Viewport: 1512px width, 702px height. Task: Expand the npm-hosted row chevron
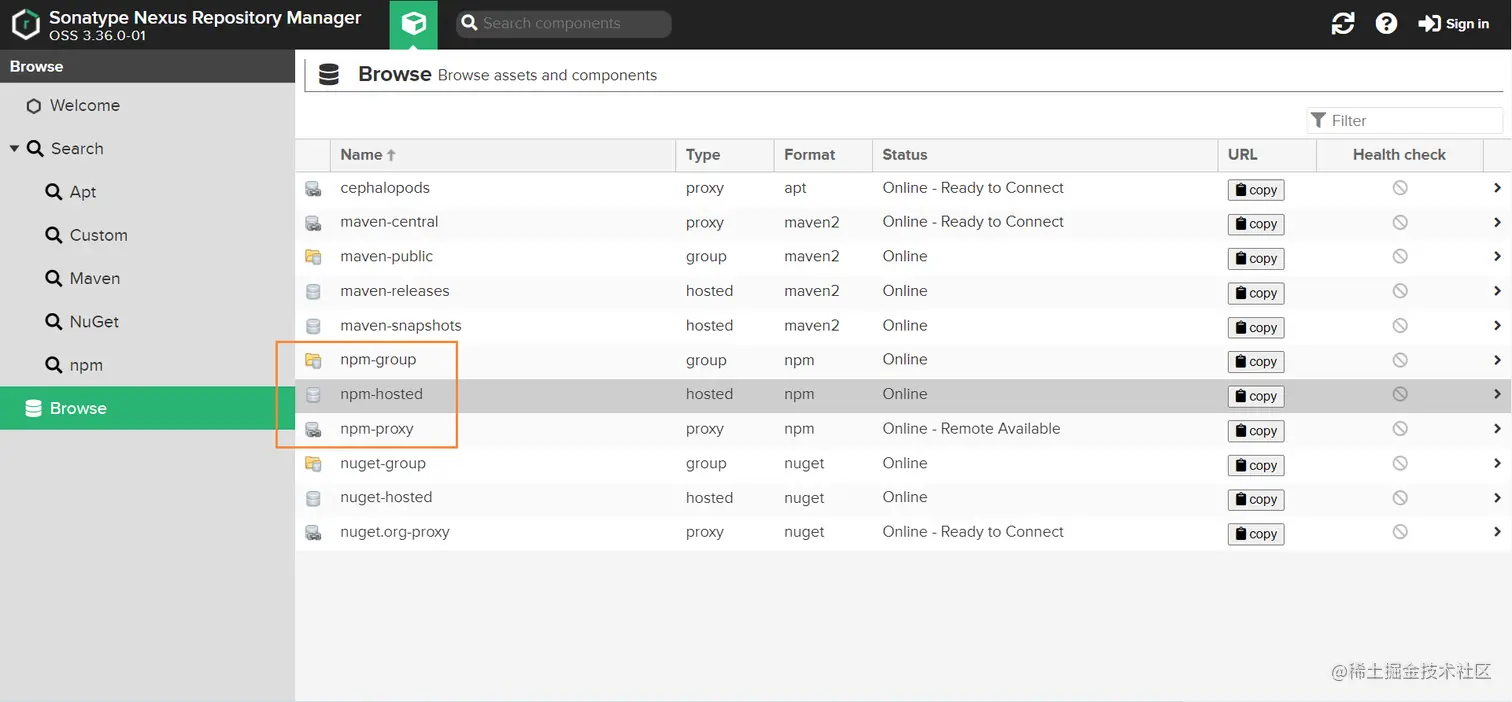[1497, 394]
